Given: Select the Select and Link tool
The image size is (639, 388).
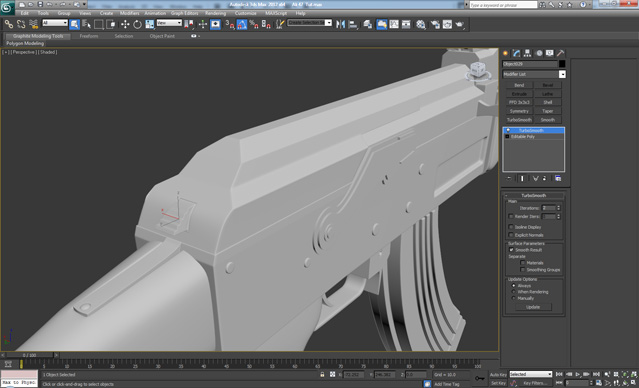Looking at the screenshot, I should (9, 24).
